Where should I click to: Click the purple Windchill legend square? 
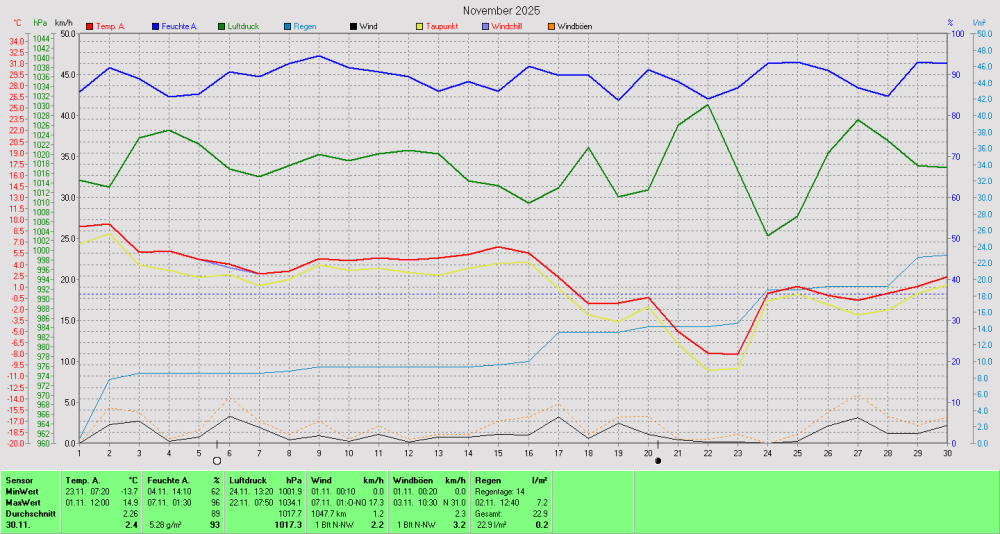485,26
